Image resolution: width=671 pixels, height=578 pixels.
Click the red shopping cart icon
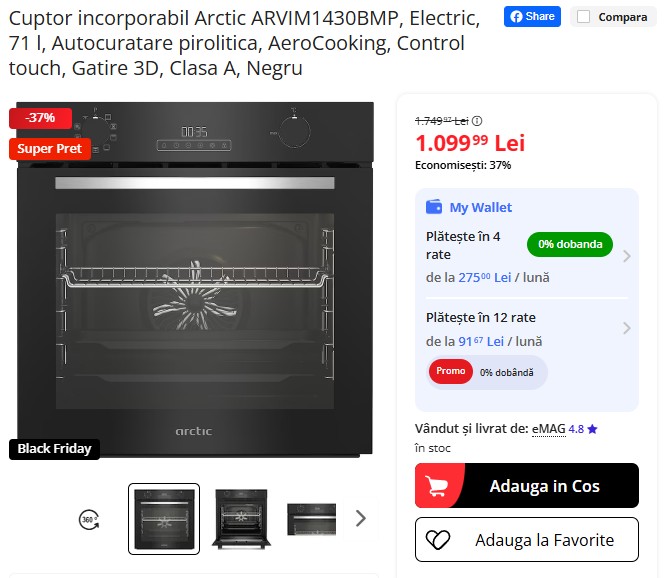(x=437, y=486)
